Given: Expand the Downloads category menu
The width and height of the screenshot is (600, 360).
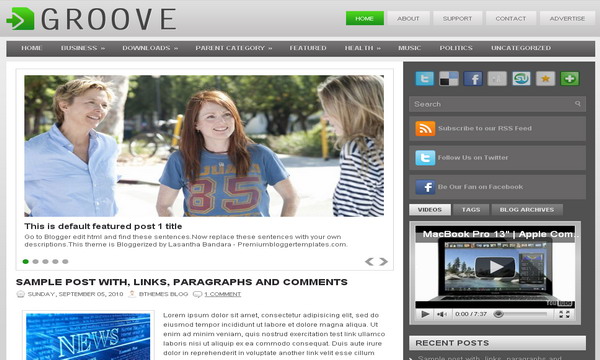Looking at the screenshot, I should [150, 48].
